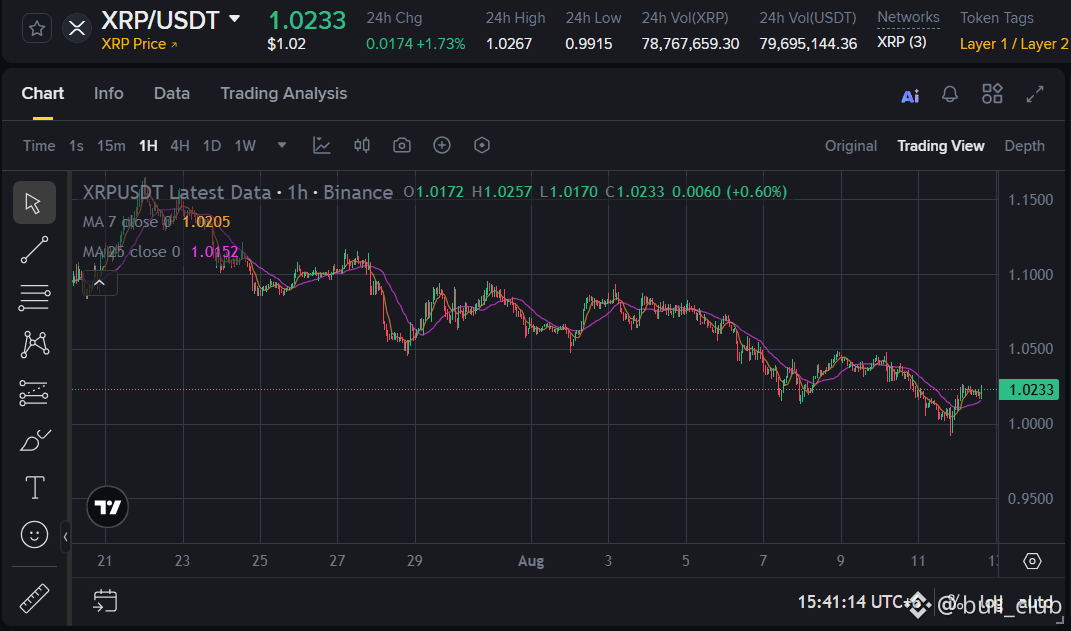Open the Layer 1 / Layer 2 token tag

click(x=1014, y=44)
